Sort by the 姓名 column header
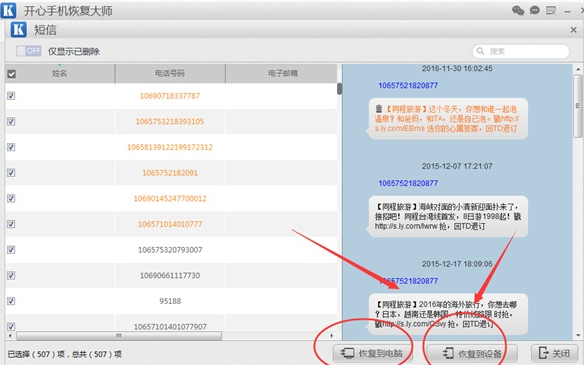Image resolution: width=584 pixels, height=365 pixels. [60, 73]
